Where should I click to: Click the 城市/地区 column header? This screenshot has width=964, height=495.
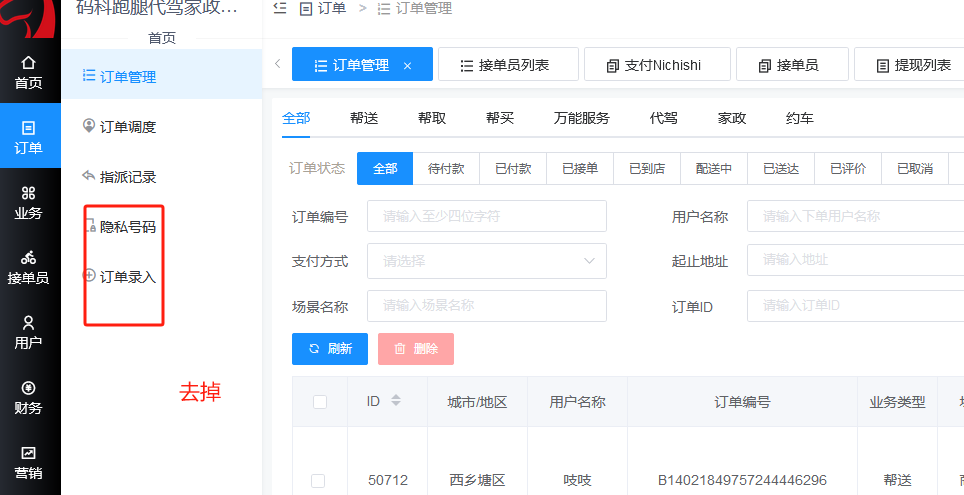coord(477,402)
